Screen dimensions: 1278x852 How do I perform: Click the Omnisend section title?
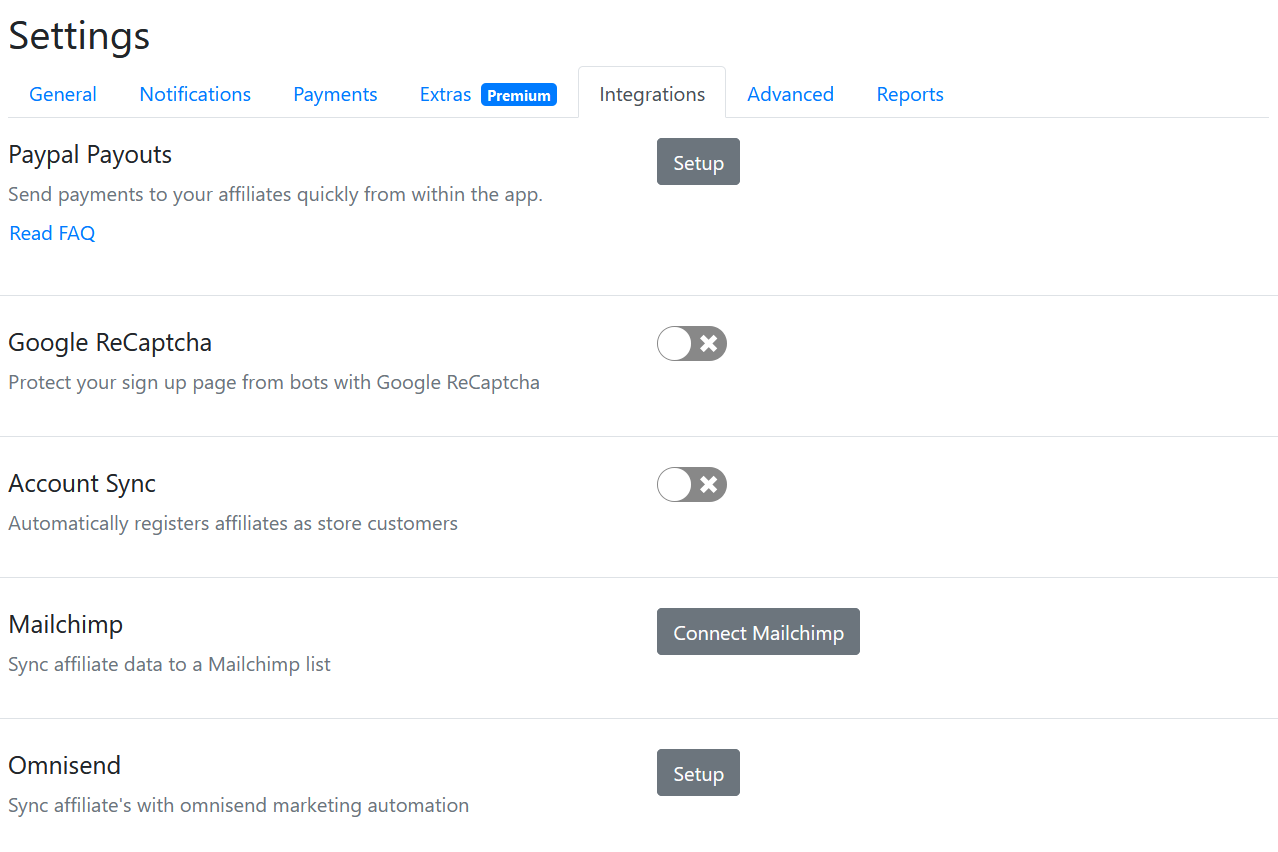pos(64,766)
